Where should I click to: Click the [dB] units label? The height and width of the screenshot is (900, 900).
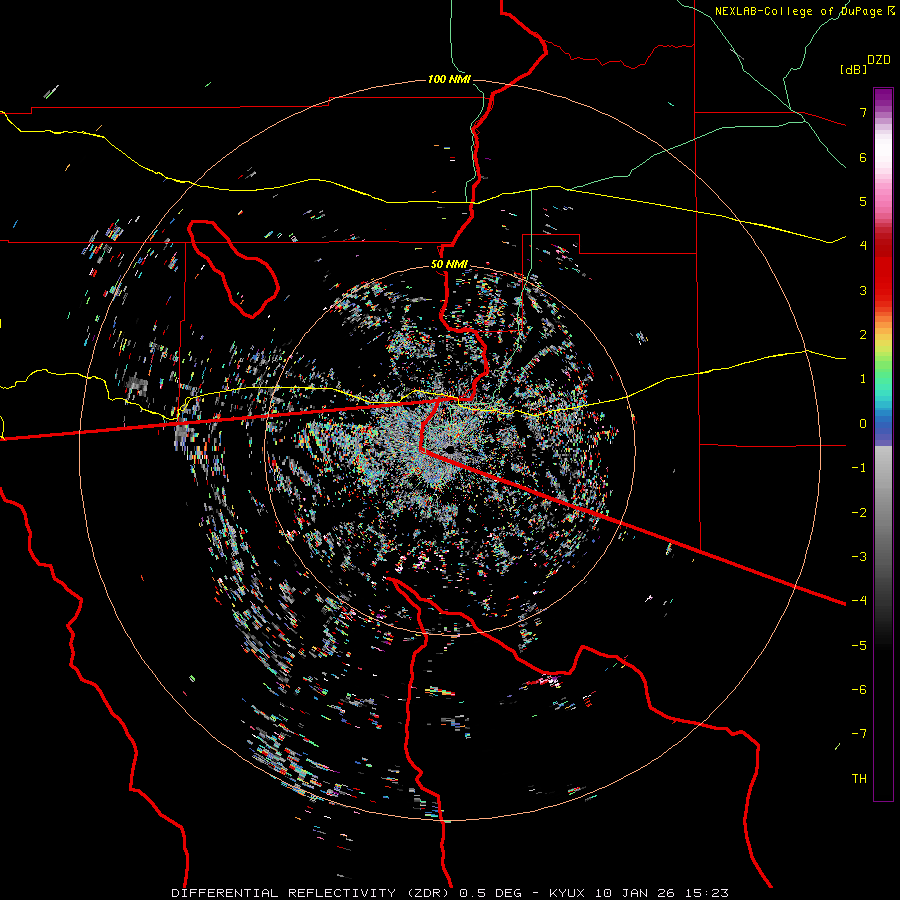click(x=853, y=69)
